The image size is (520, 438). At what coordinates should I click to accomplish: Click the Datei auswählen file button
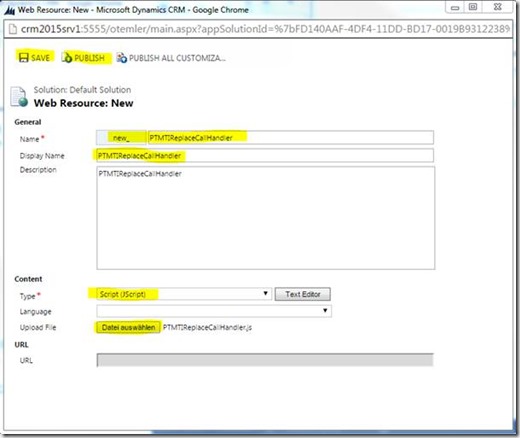[128, 328]
